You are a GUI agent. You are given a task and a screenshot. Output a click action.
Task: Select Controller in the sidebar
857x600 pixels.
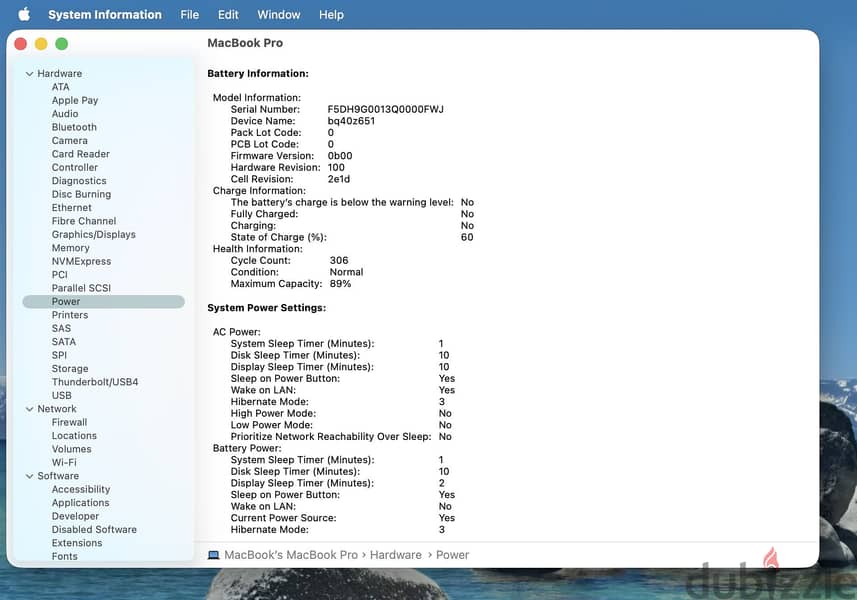click(75, 167)
